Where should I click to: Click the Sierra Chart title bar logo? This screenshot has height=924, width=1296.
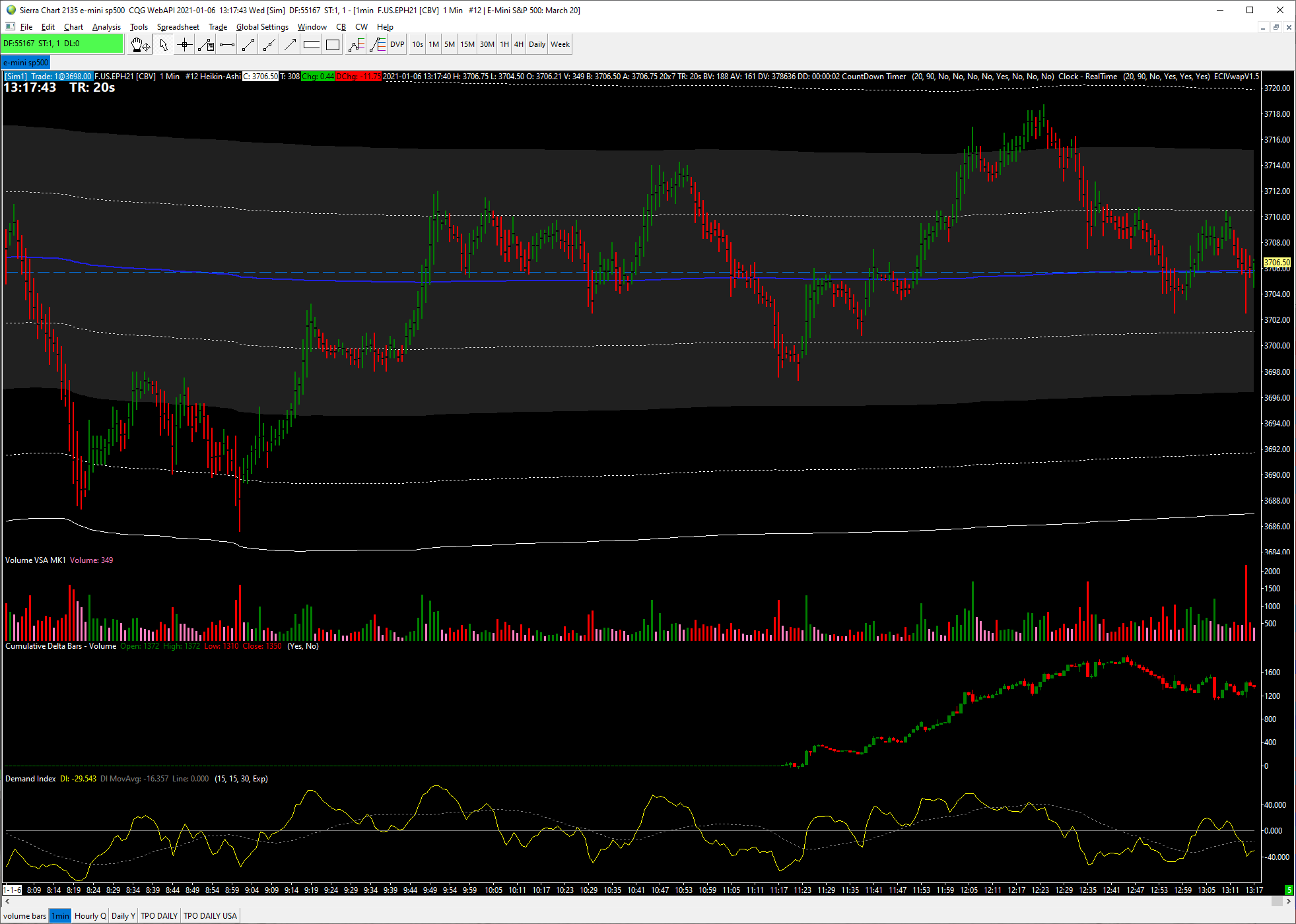(11, 10)
